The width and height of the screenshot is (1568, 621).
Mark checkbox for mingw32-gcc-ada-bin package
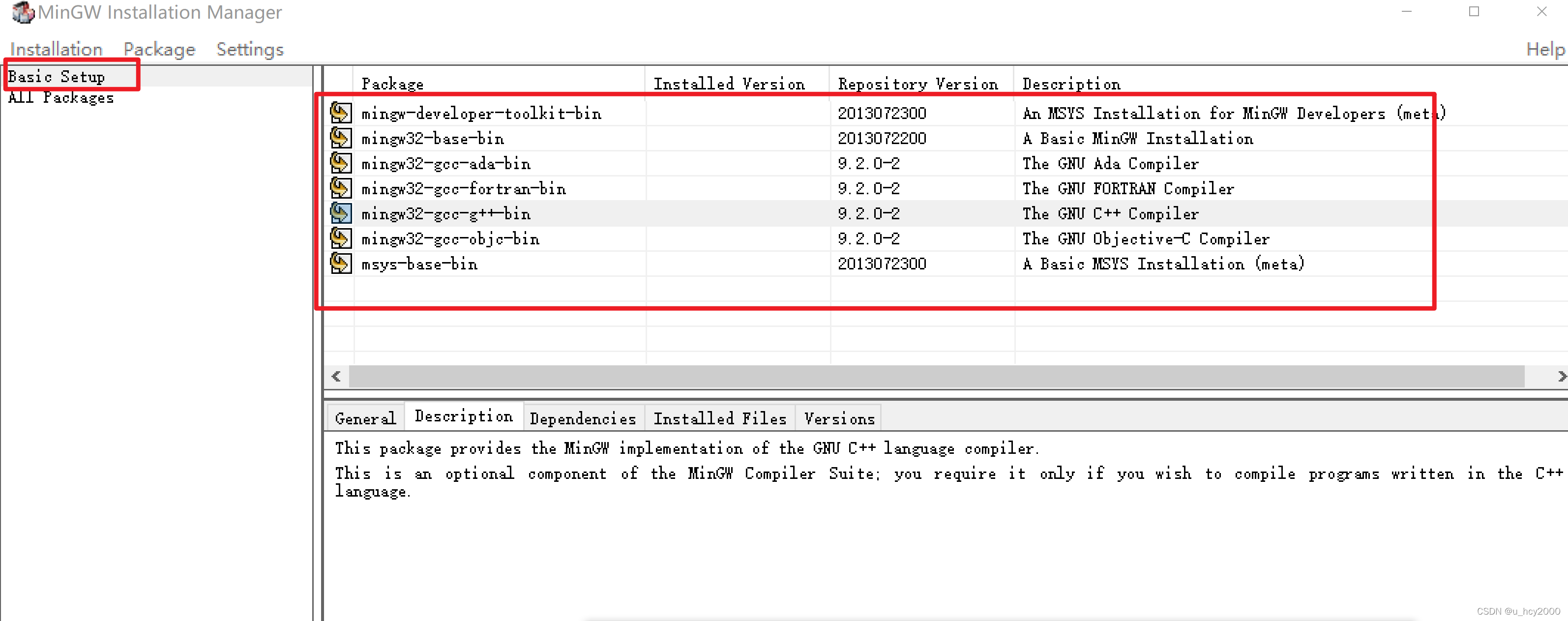click(x=341, y=163)
